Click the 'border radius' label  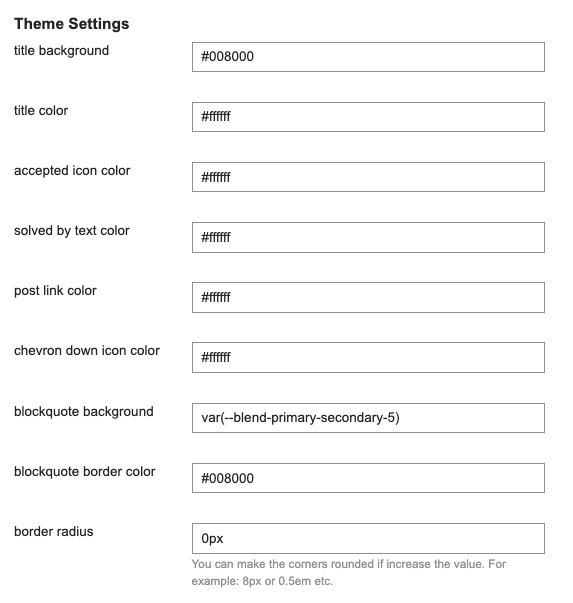pyautogui.click(x=53, y=531)
